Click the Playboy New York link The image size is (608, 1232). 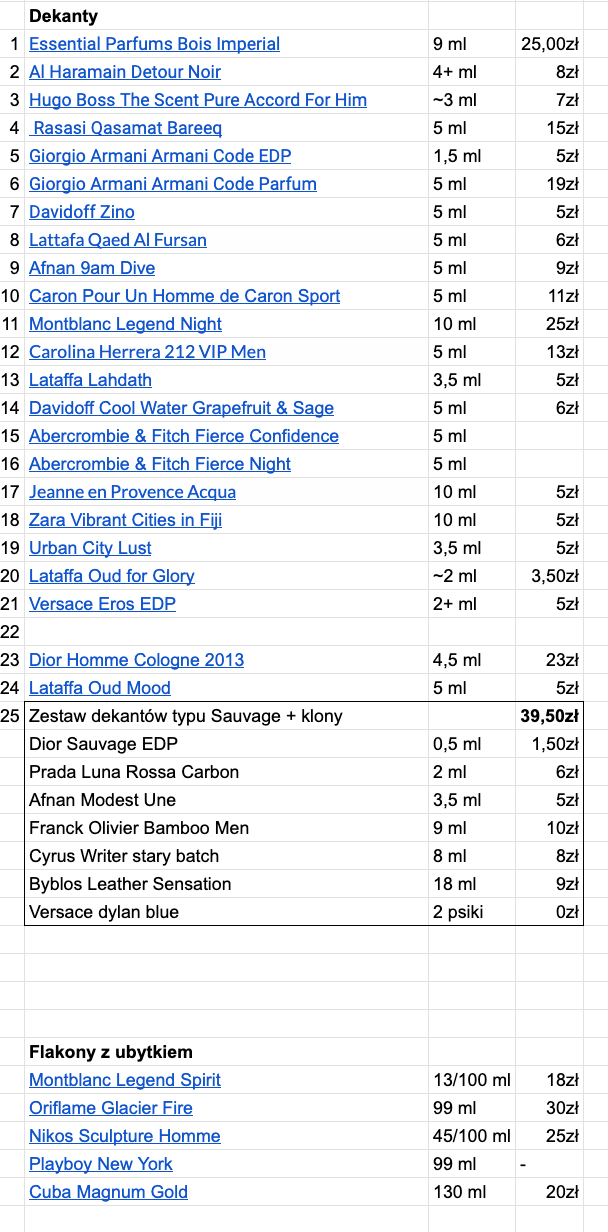point(100,1164)
